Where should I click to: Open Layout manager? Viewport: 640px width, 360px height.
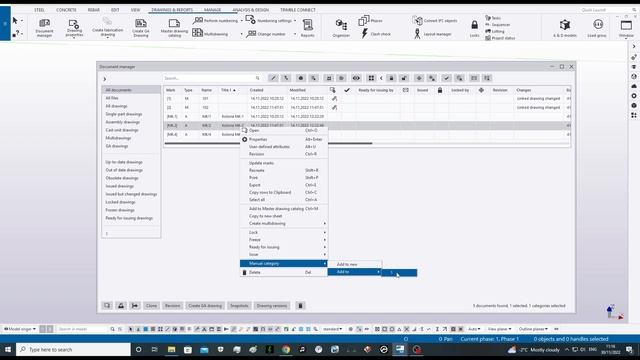(433, 34)
